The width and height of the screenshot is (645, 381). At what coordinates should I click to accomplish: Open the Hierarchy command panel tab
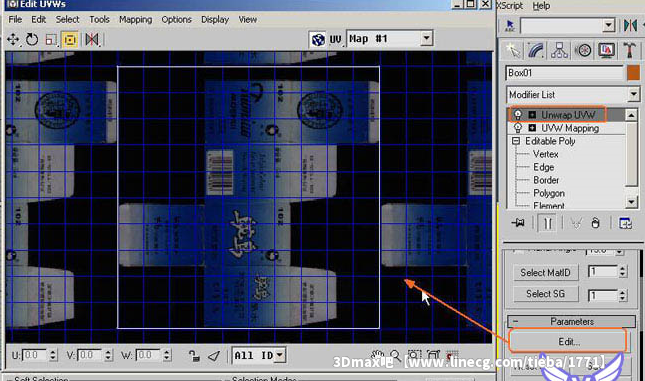tap(559, 50)
